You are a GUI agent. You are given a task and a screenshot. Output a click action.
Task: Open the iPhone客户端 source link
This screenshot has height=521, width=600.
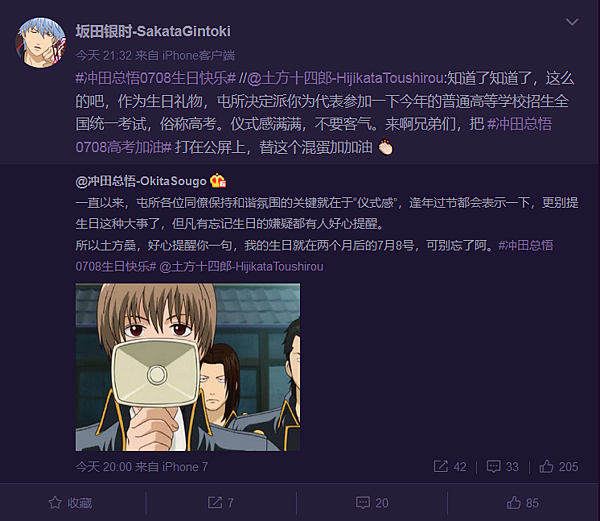(198, 56)
